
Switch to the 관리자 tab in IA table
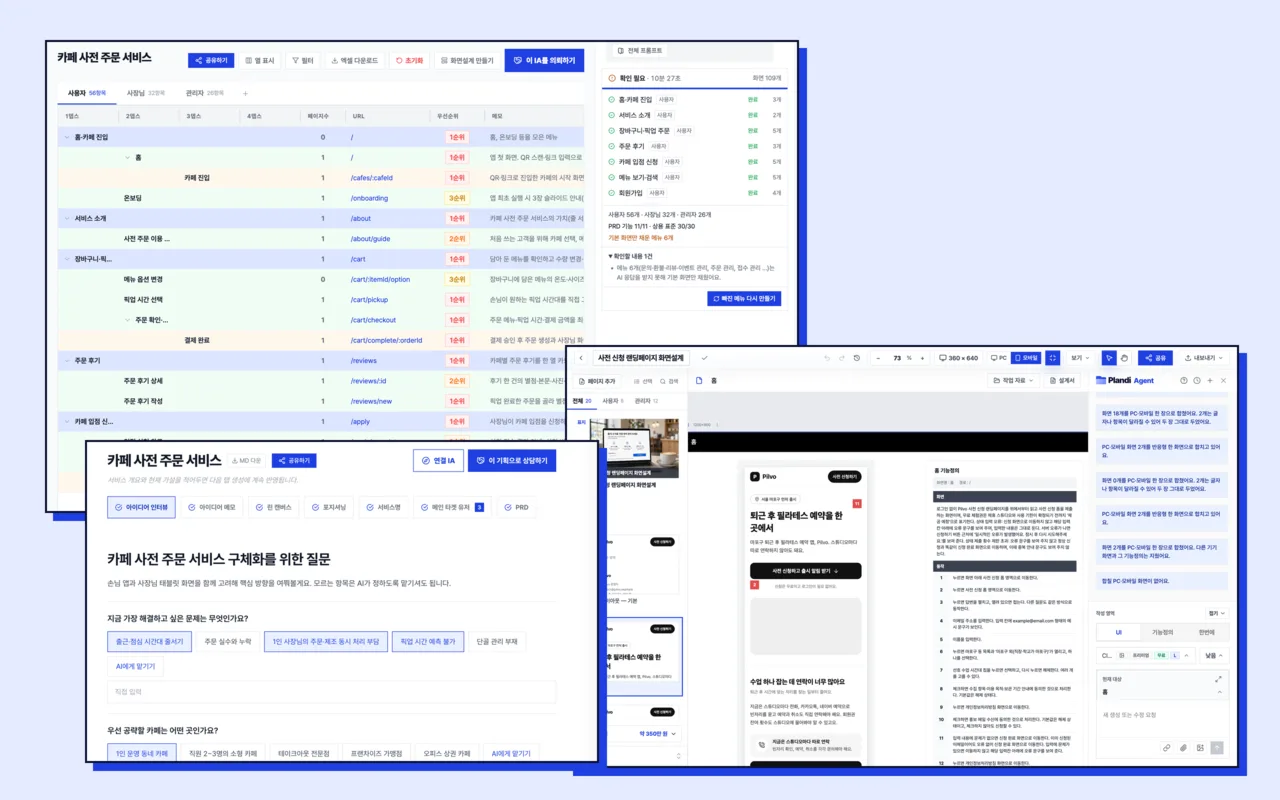pos(204,93)
